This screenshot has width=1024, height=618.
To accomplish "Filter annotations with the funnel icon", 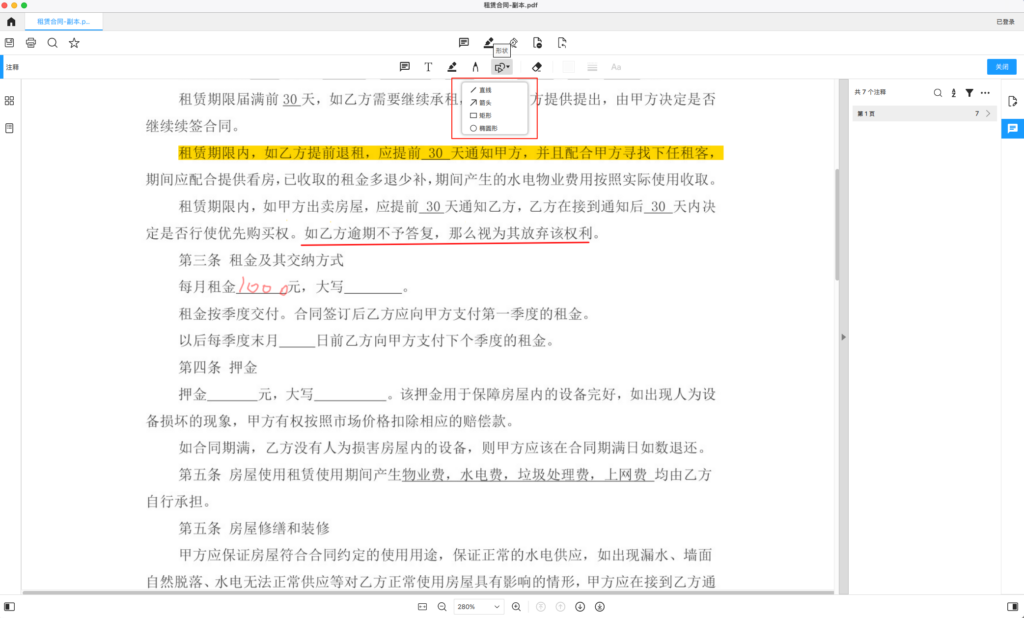I will (x=969, y=92).
